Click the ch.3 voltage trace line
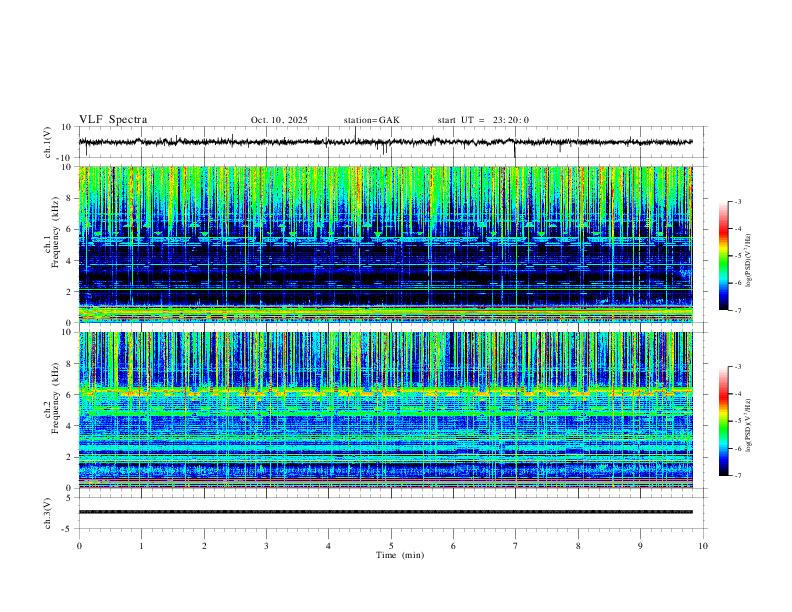792x612 pixels. 385,512
